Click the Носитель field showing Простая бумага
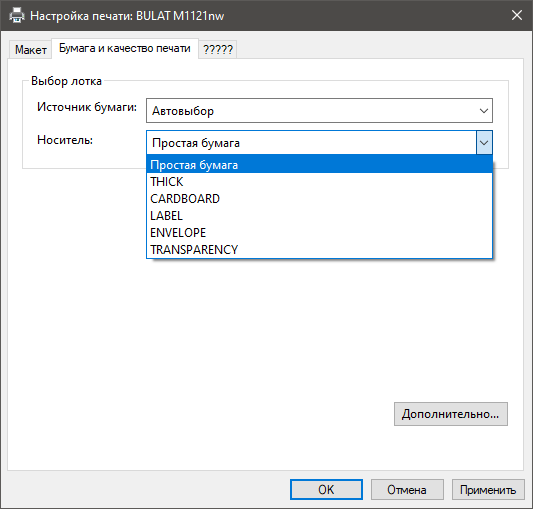The width and height of the screenshot is (533, 509). pyautogui.click(x=311, y=143)
